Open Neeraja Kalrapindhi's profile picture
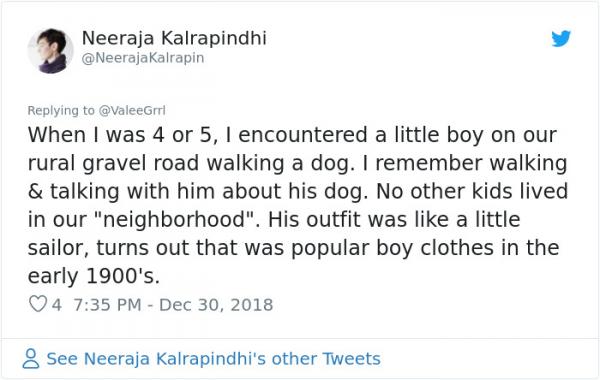Viewport: 600px width, 380px height. click(x=51, y=51)
